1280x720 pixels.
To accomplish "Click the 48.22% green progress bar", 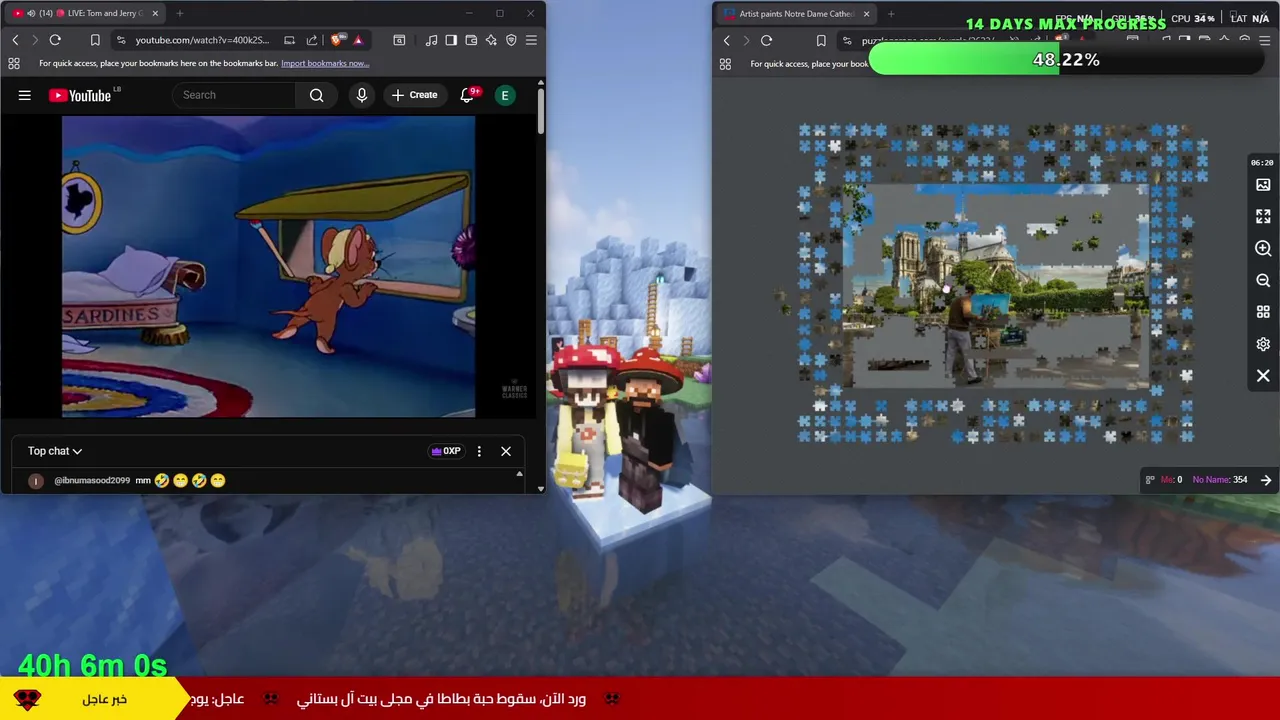I will coord(1066,60).
